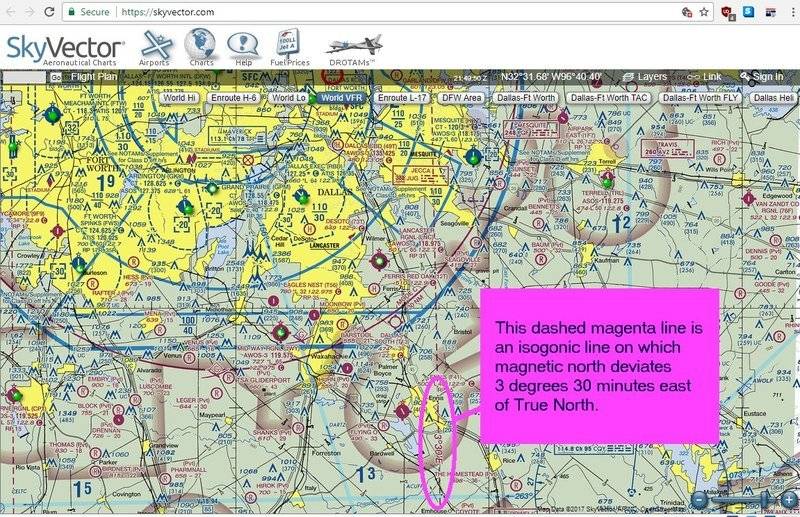Select the Enroute H-6 chart tab
Image resolution: width=800 pixels, height=517 pixels.
[233, 98]
